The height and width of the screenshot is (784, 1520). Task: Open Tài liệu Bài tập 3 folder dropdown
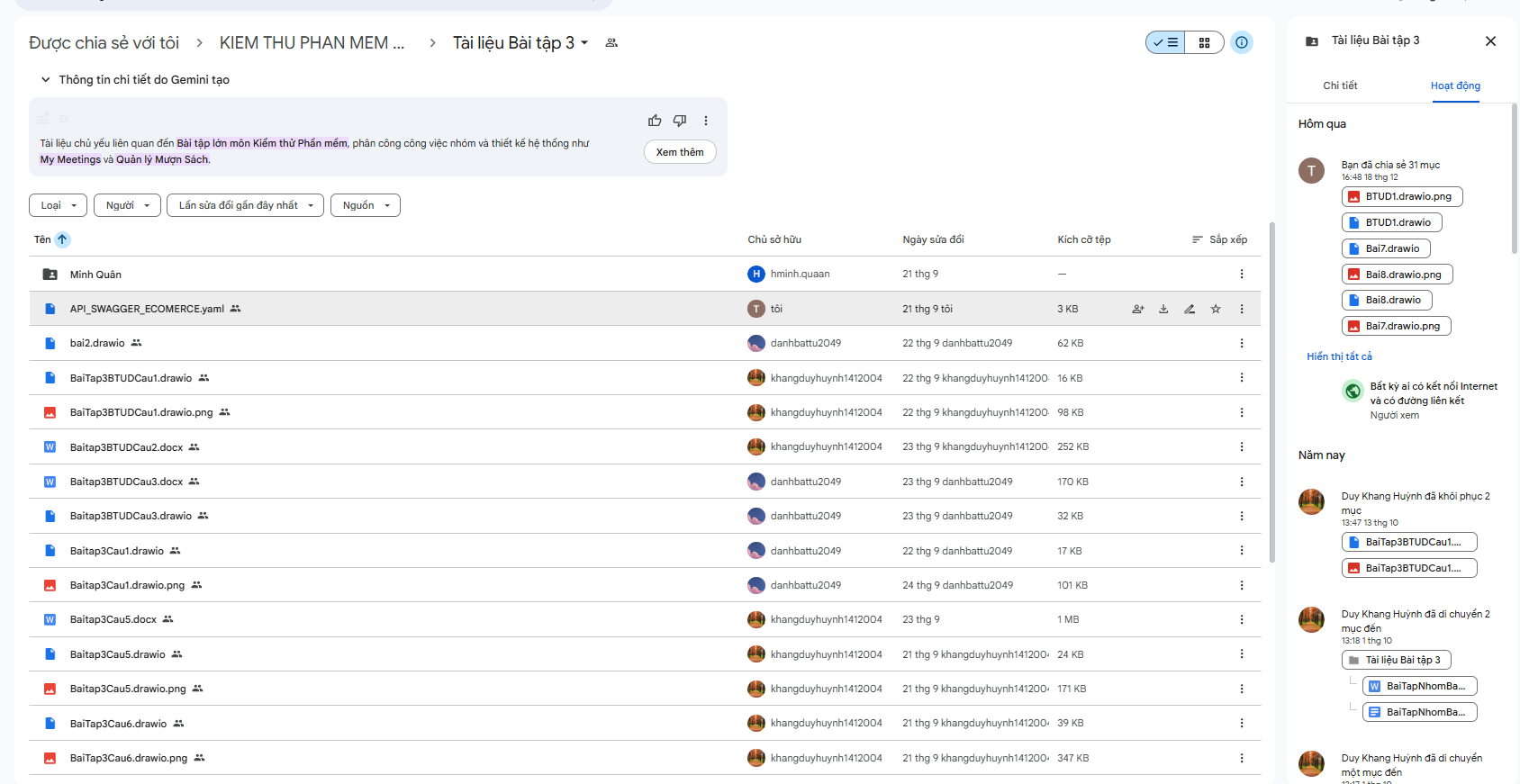coord(520,42)
